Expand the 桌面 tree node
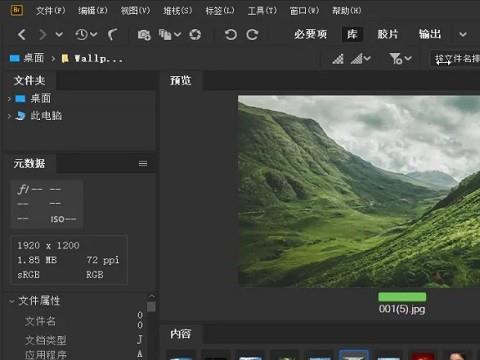Viewport: 480px width, 360px height. point(9,99)
